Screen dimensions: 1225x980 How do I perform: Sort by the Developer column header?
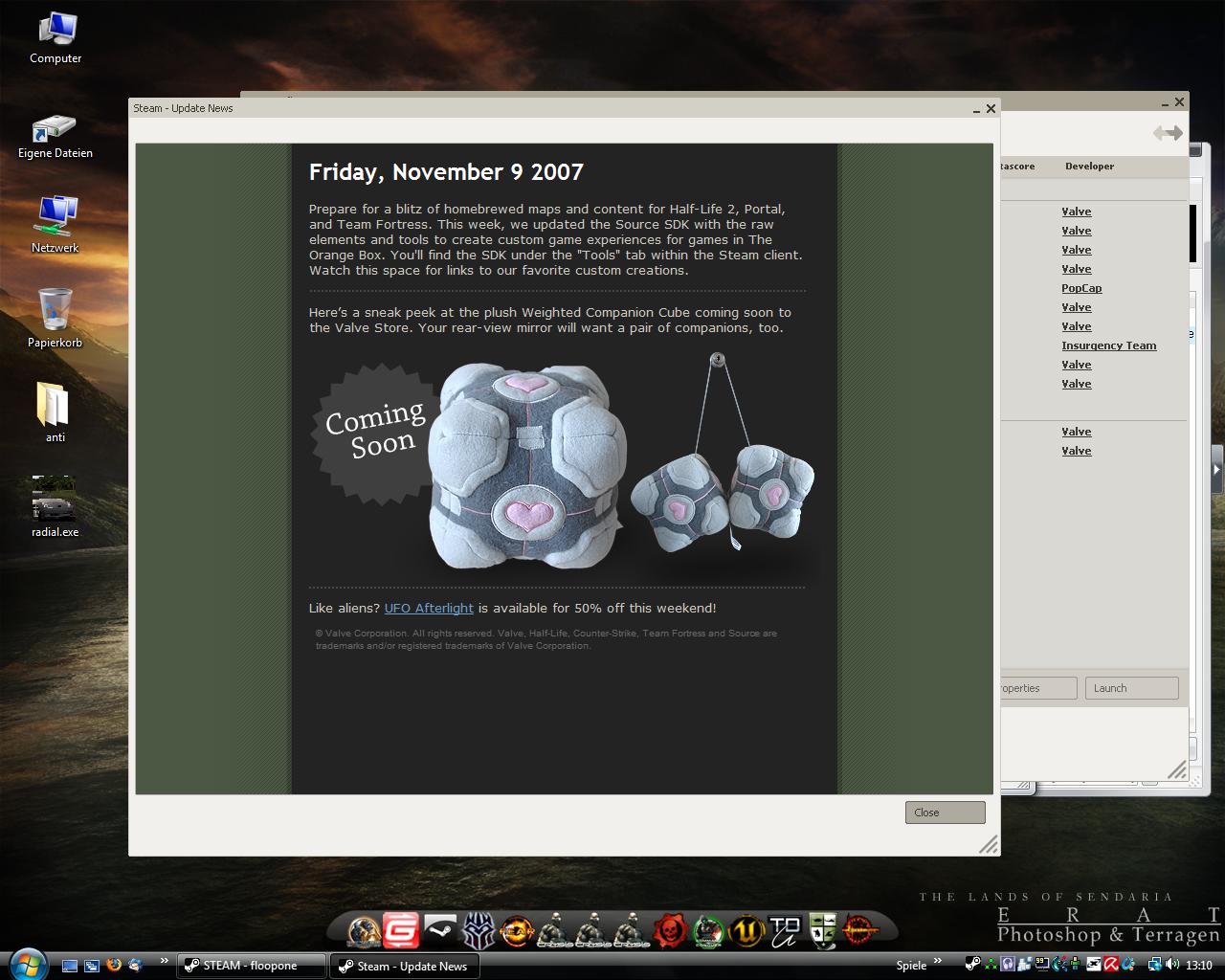(x=1089, y=167)
